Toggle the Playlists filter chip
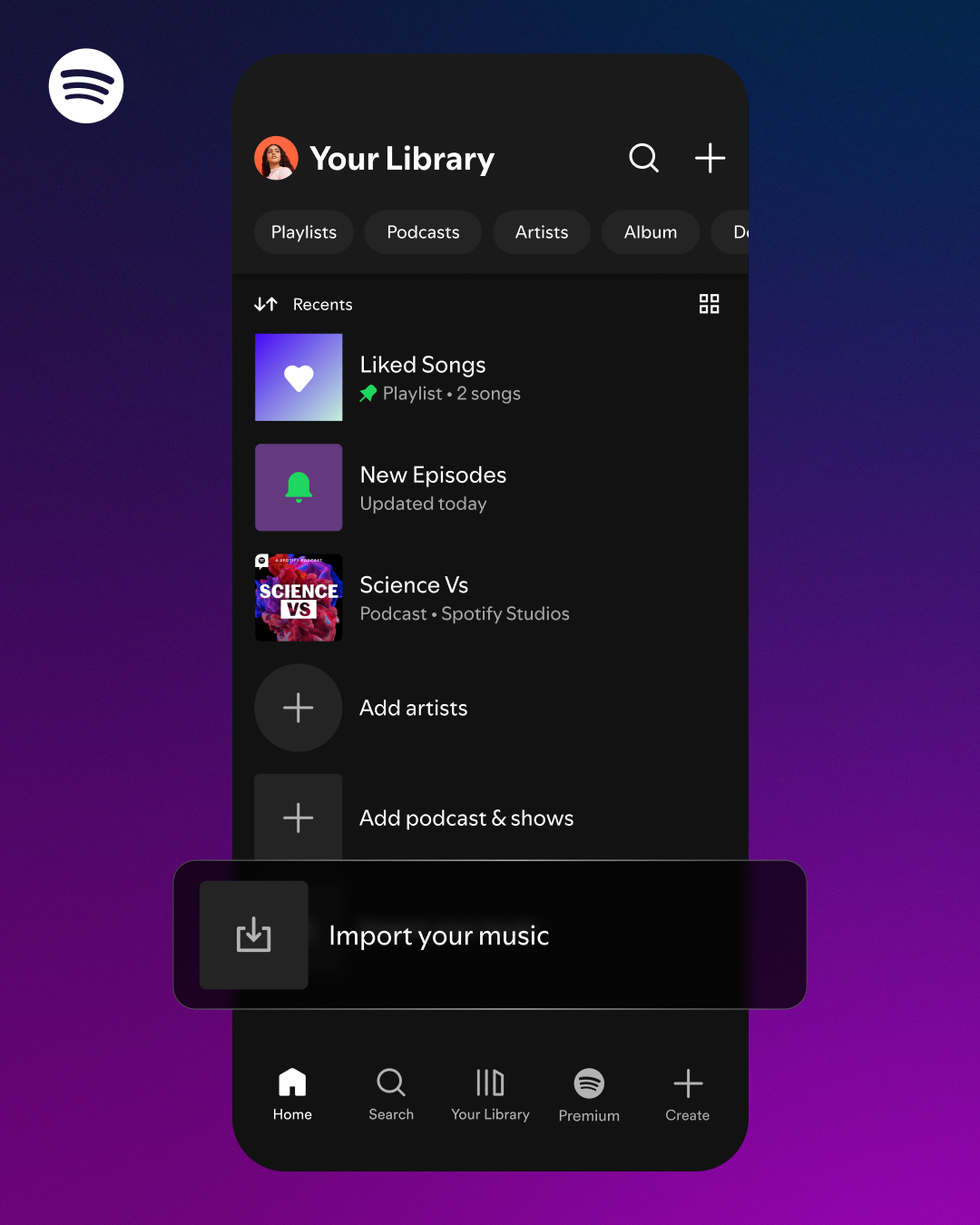980x1225 pixels. 303,232
